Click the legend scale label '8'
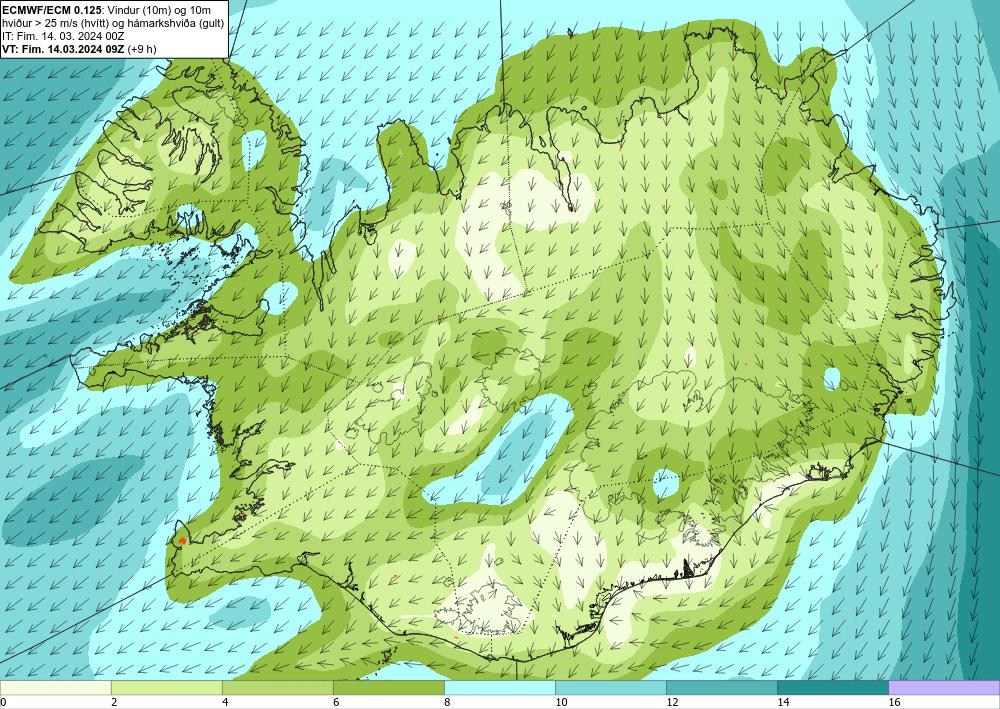Screen dimensions: 1000x709 point(447,702)
